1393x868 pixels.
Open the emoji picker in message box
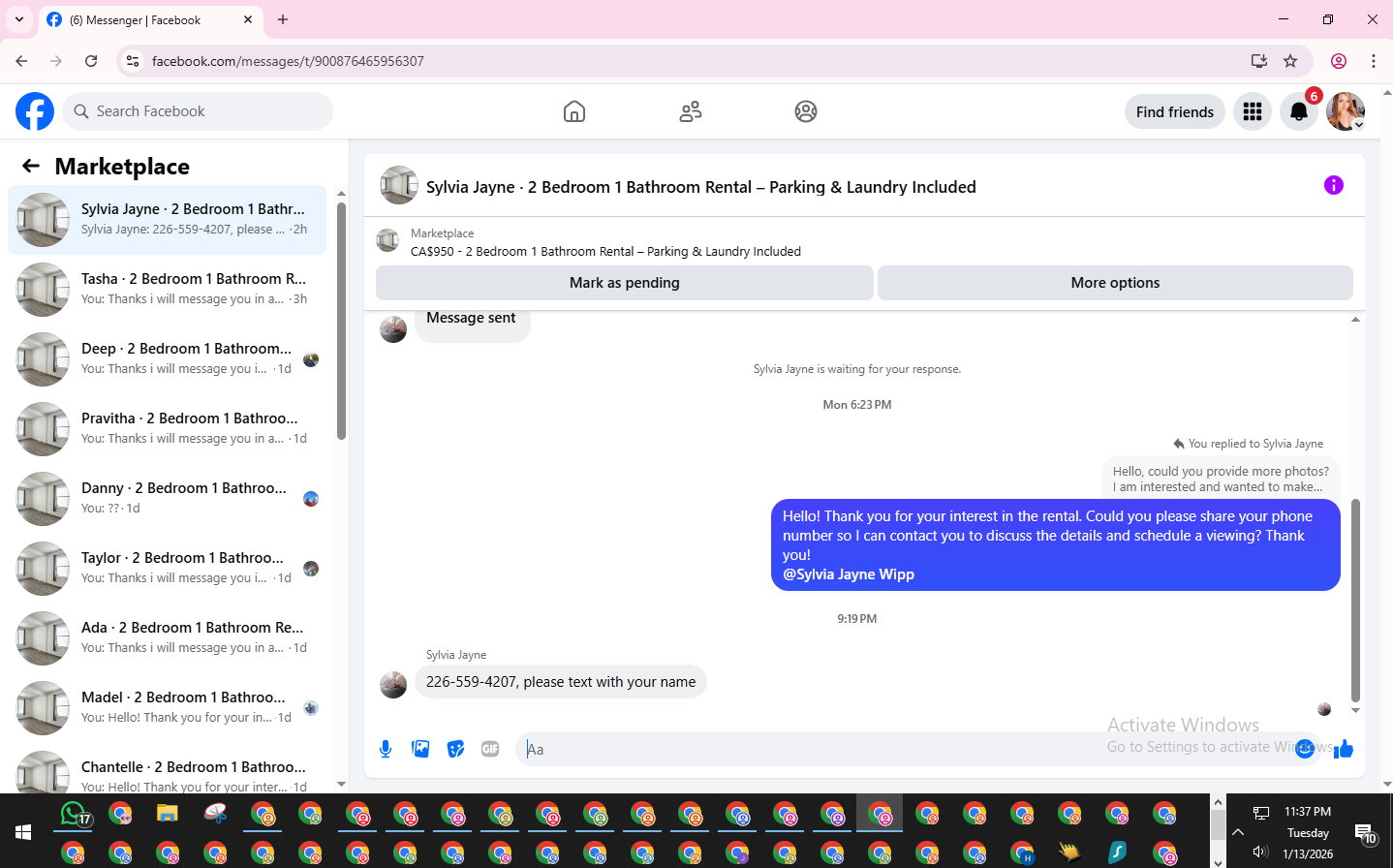[x=1305, y=748]
